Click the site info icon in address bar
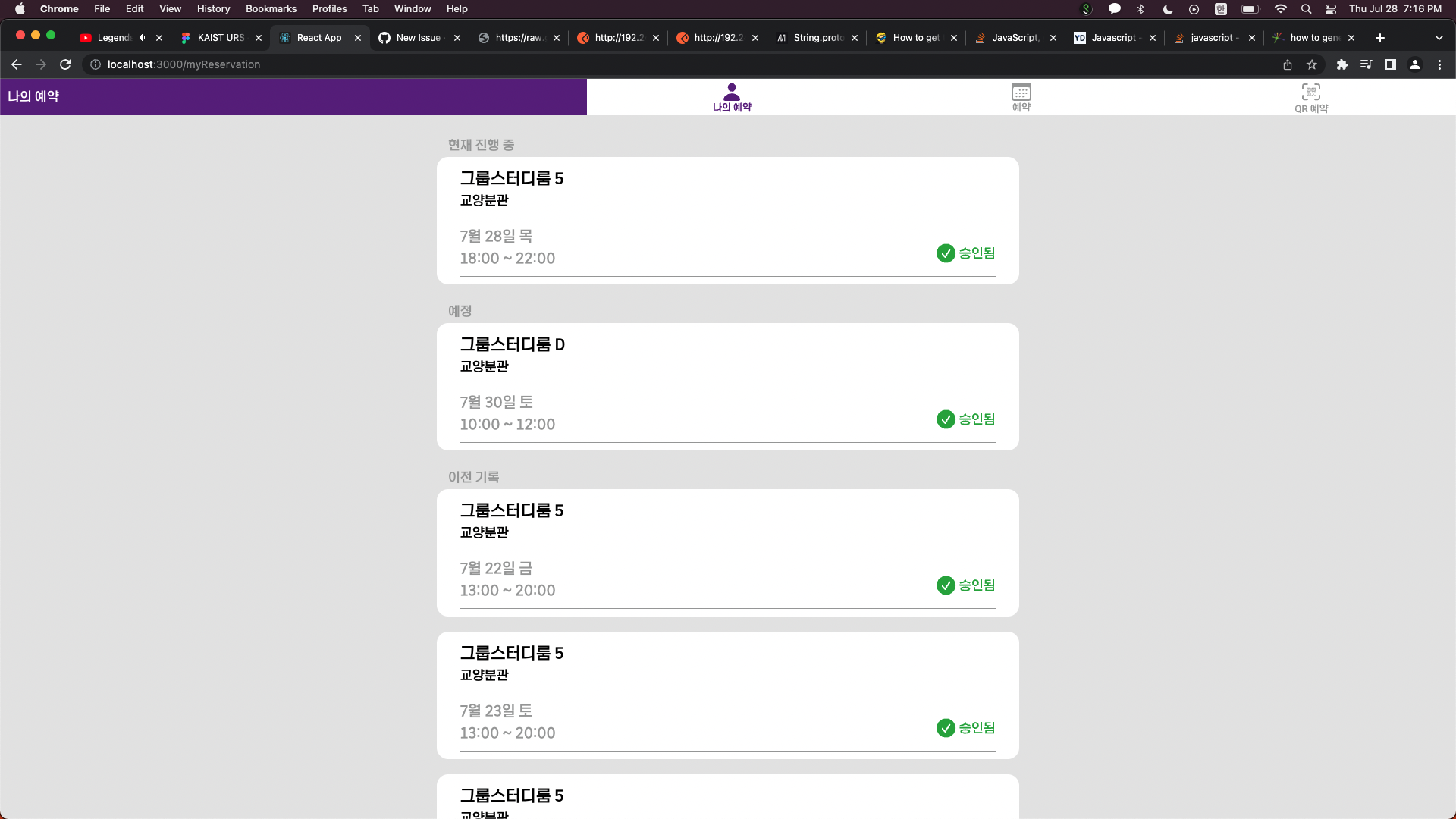The image size is (1456, 819). [x=95, y=64]
